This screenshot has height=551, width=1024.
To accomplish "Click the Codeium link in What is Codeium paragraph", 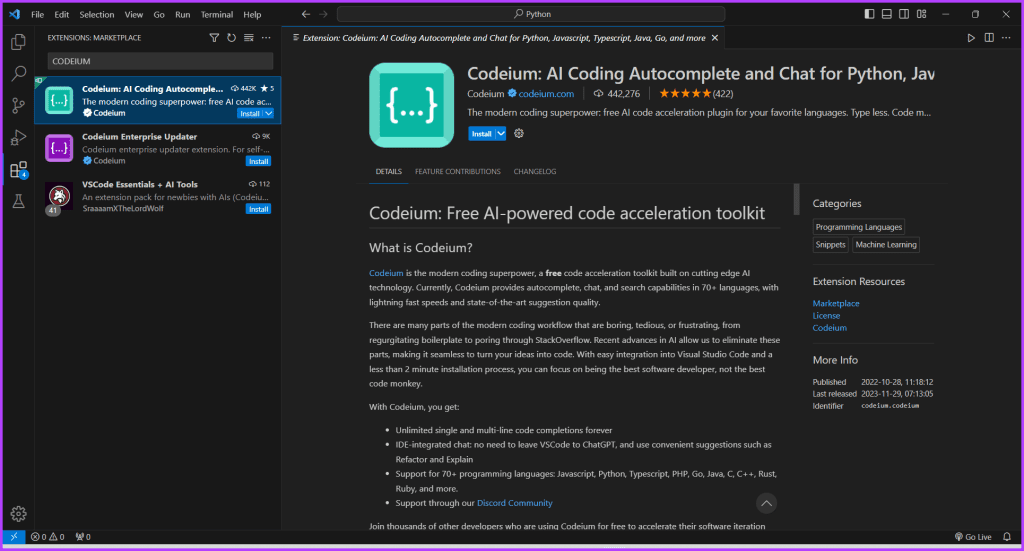I will tap(386, 273).
